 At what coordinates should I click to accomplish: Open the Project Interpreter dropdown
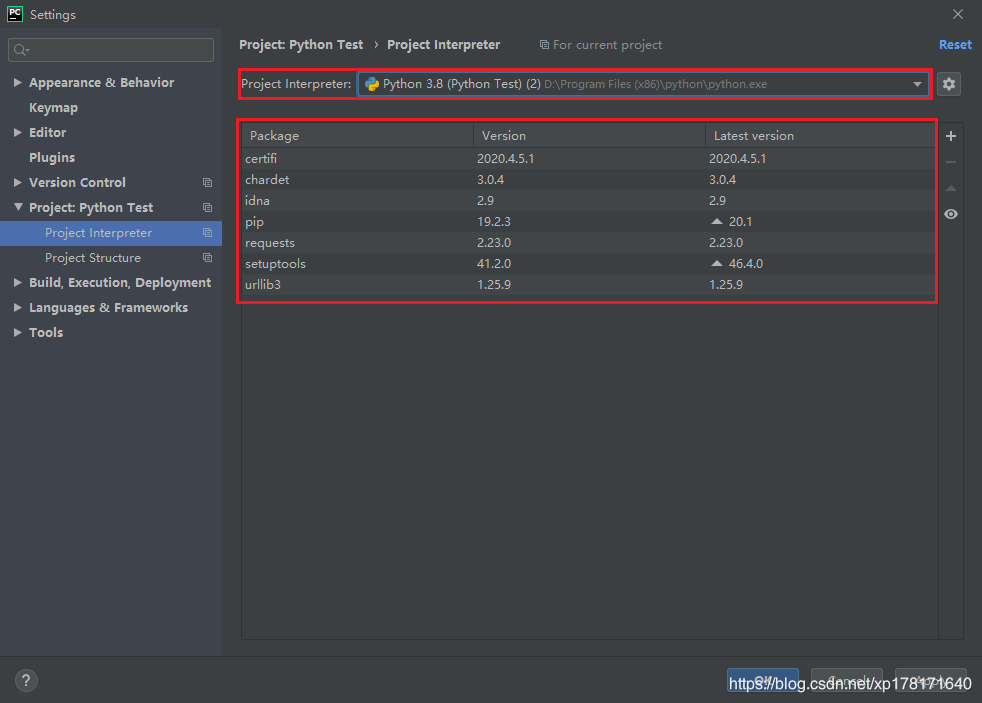917,84
